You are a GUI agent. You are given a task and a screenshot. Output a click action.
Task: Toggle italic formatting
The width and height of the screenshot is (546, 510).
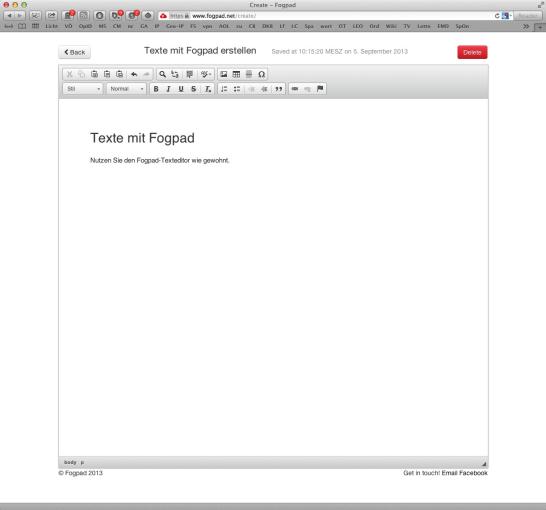[169, 89]
